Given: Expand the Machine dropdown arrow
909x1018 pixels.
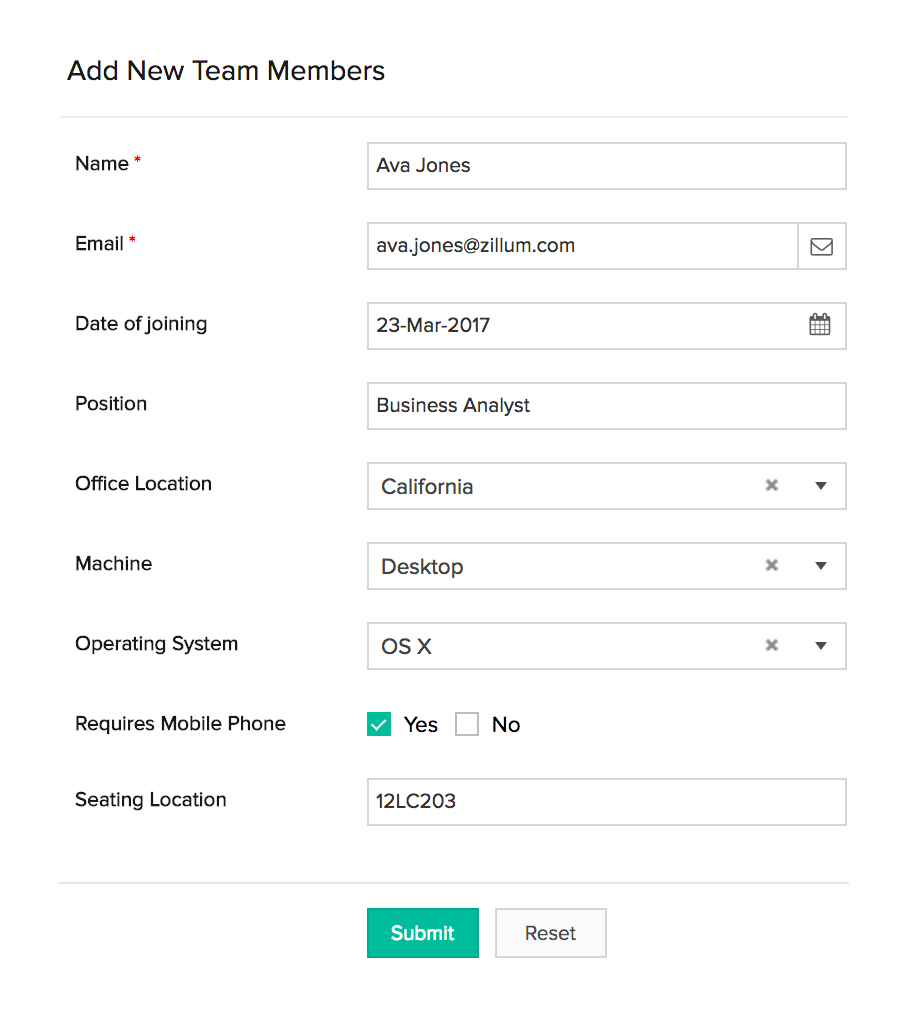Looking at the screenshot, I should (821, 566).
